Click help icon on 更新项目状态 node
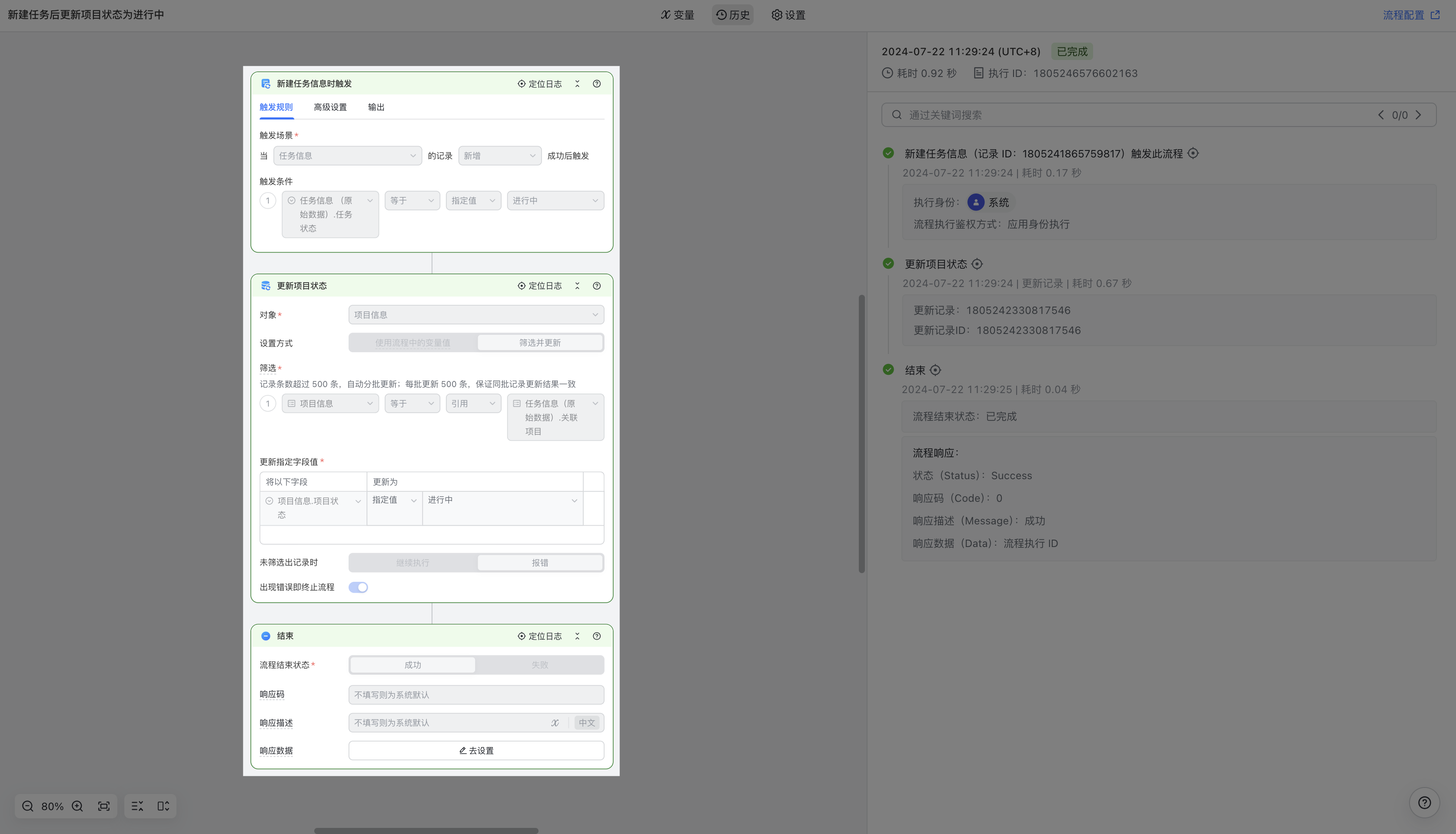 597,286
